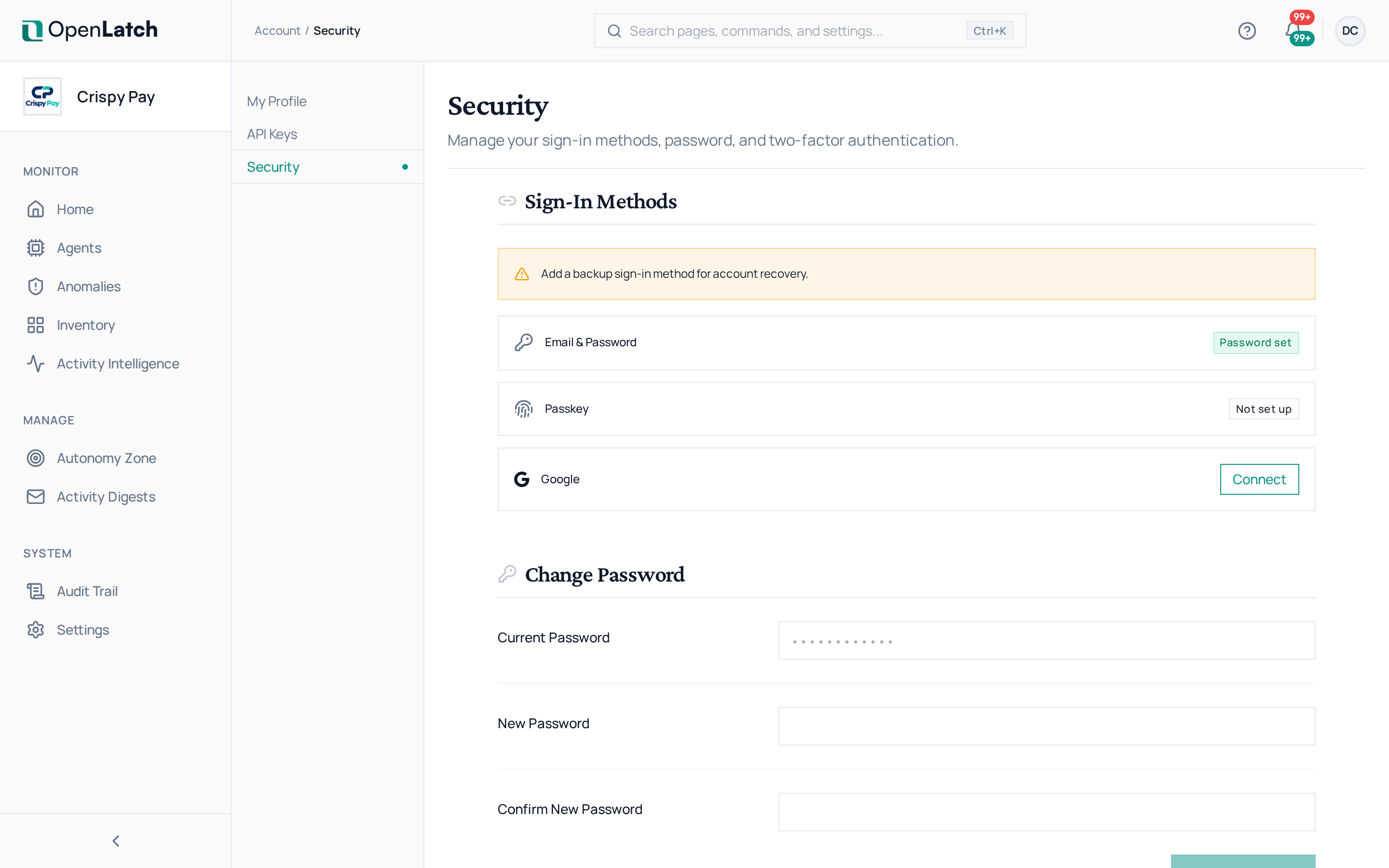The image size is (1389, 868).
Task: Connect Google sign-in
Action: click(1259, 479)
